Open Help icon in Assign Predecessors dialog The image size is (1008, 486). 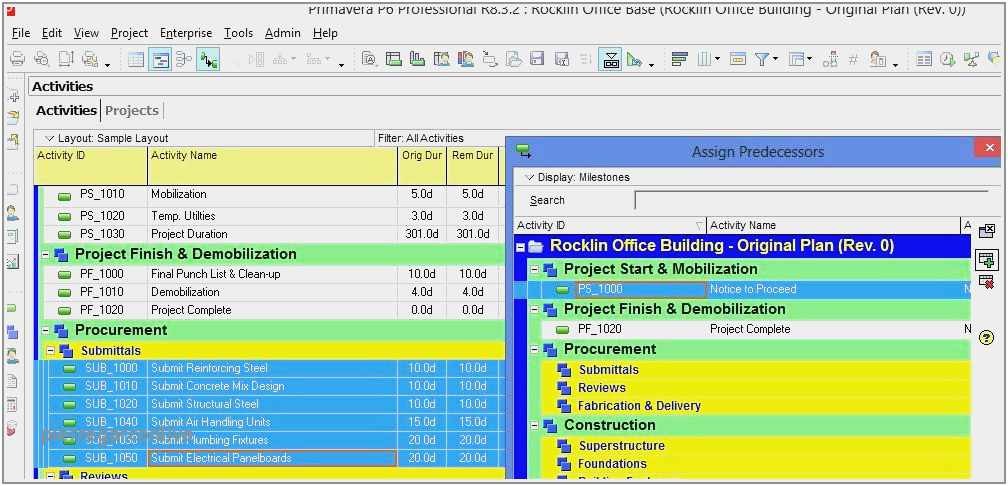click(987, 338)
